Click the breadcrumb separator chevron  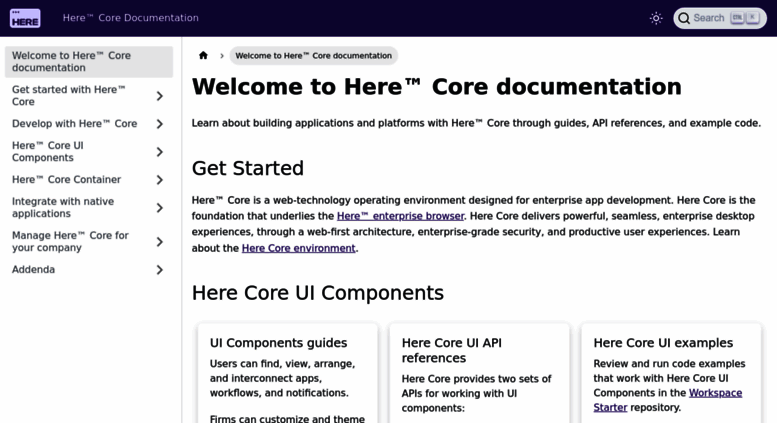(x=222, y=56)
